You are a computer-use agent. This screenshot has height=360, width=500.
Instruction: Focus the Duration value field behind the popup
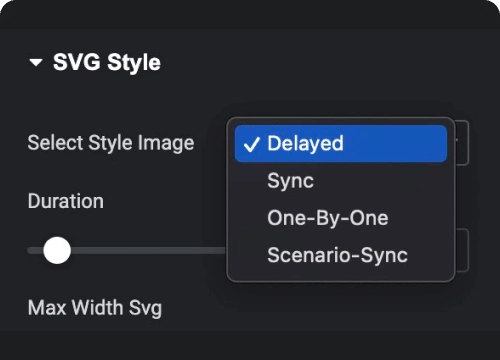[462, 250]
